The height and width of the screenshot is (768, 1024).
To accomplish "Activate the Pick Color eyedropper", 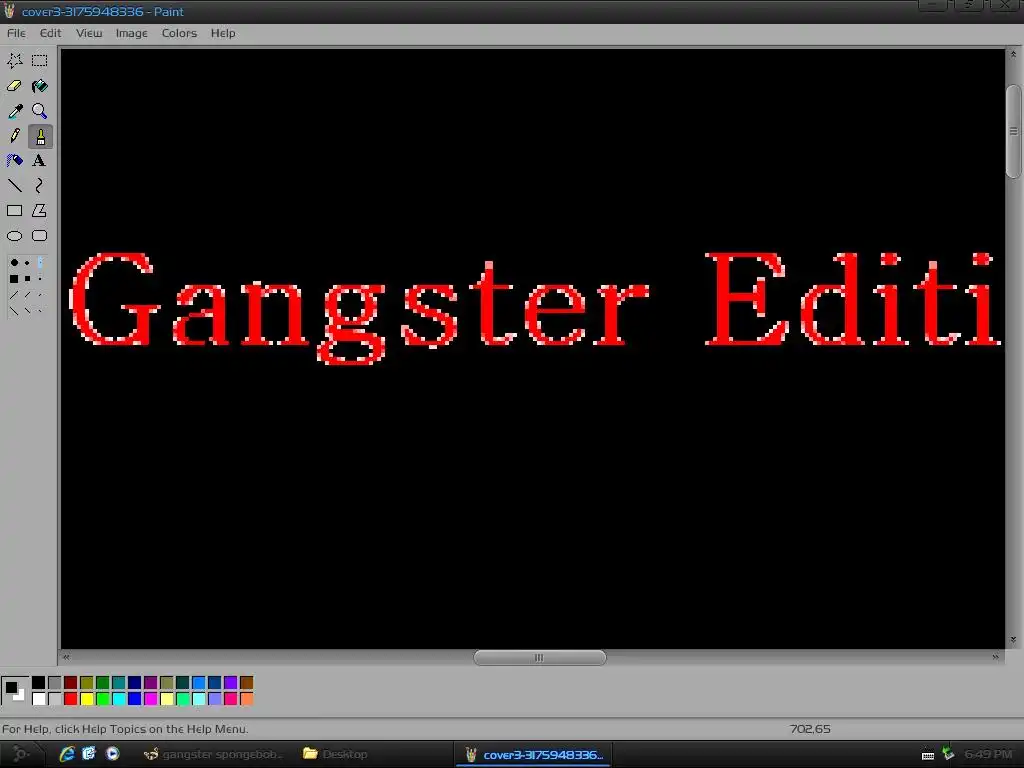I will (x=14, y=111).
